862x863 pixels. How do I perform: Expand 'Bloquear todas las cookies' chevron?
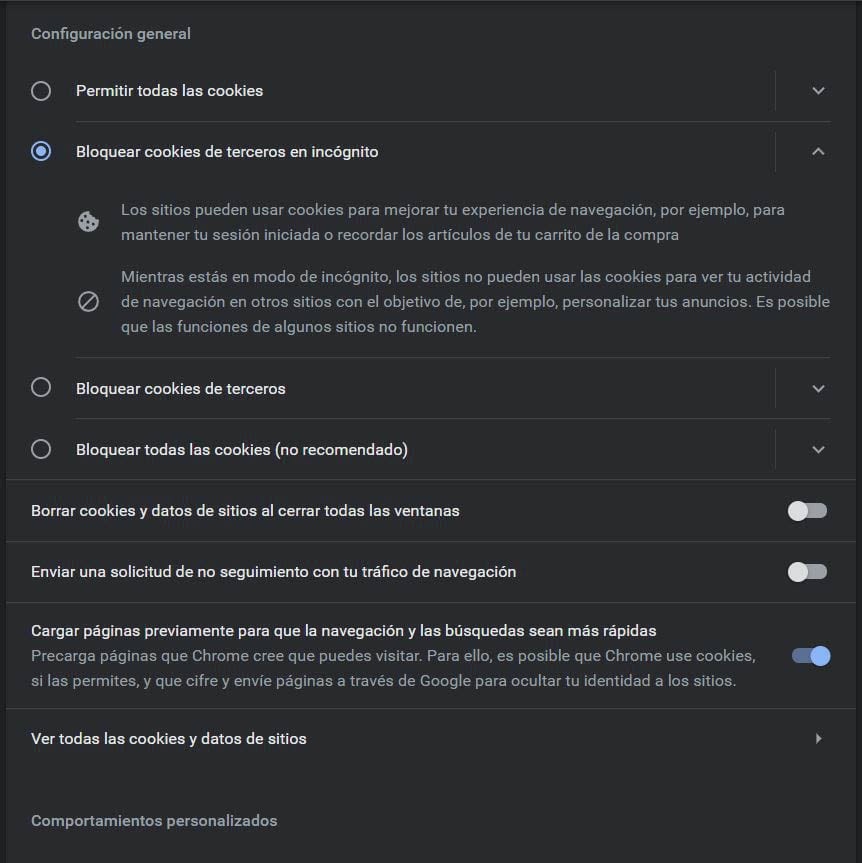click(x=818, y=449)
